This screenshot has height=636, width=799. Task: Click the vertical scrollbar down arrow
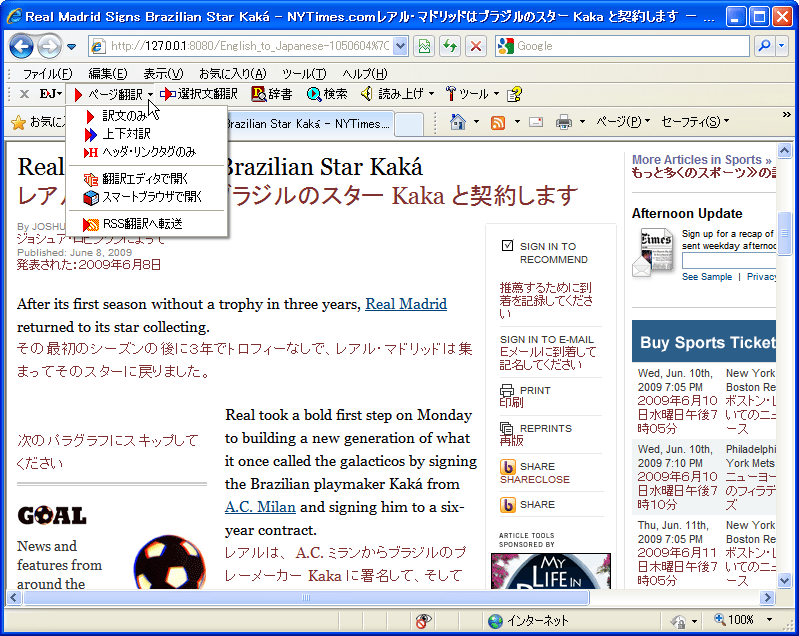[x=784, y=580]
